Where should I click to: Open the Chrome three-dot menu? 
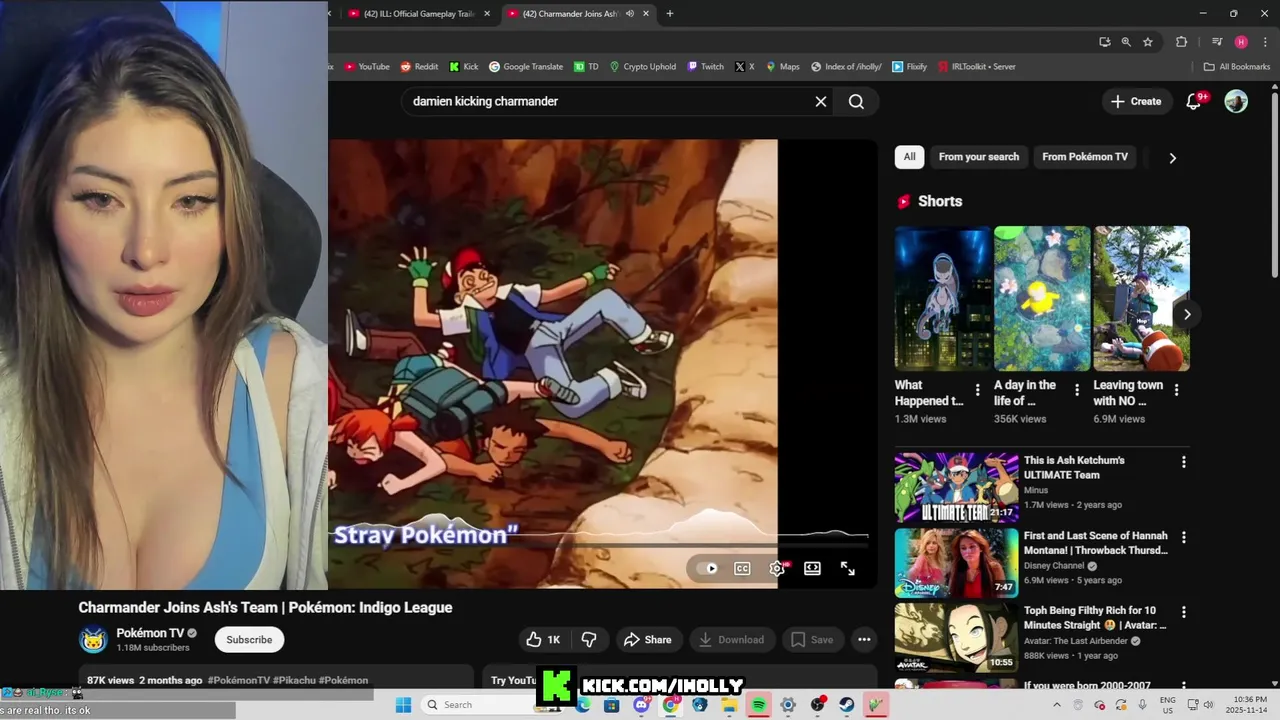coord(1265,42)
